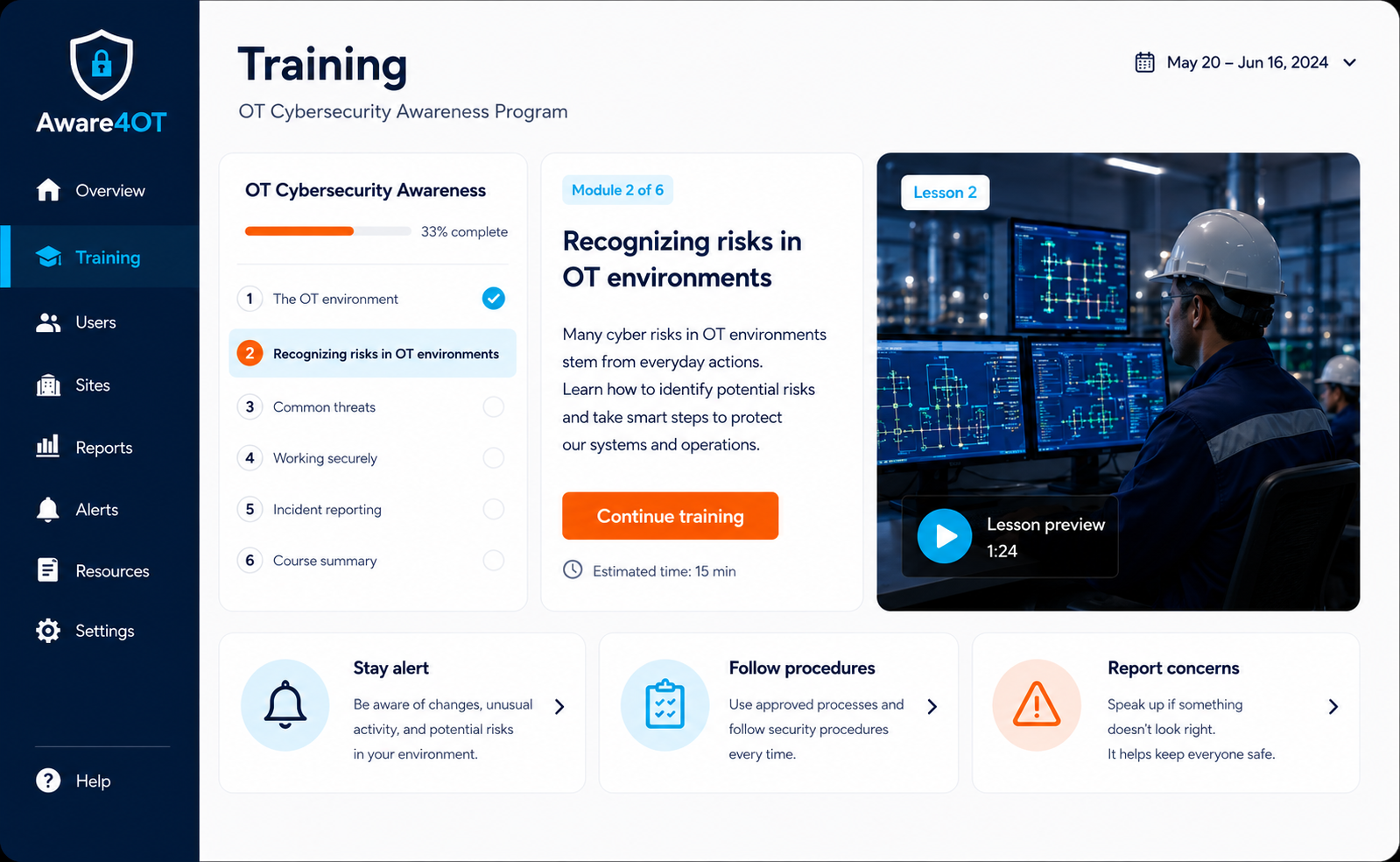Open the Overview menu item
The height and width of the screenshot is (862, 1400).
100,190
